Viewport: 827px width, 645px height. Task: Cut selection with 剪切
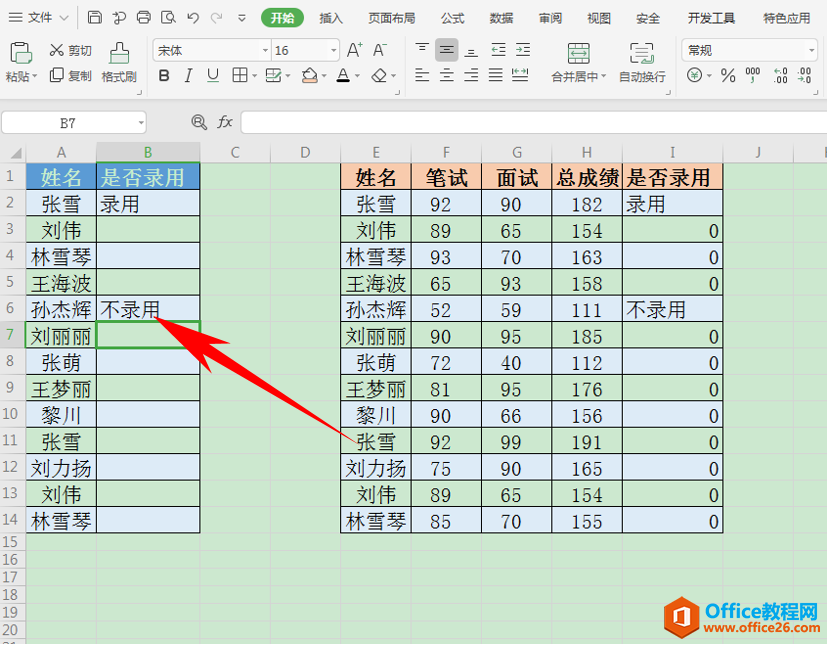71,51
